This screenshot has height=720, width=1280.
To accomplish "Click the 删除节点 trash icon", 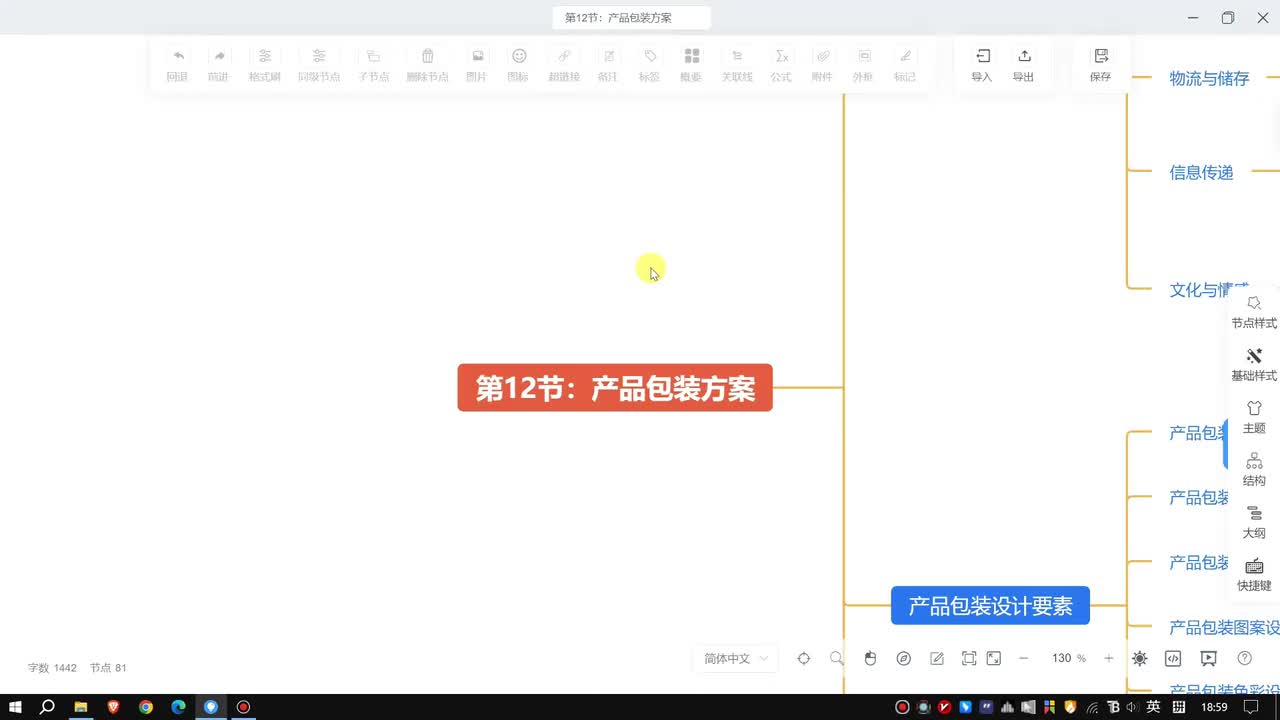I will coord(427,65).
